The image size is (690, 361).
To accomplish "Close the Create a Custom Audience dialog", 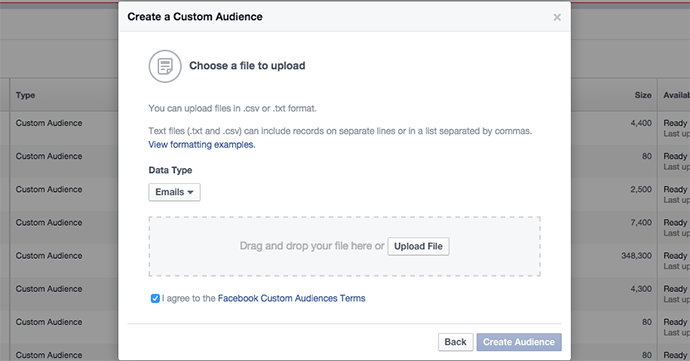I will [x=557, y=17].
